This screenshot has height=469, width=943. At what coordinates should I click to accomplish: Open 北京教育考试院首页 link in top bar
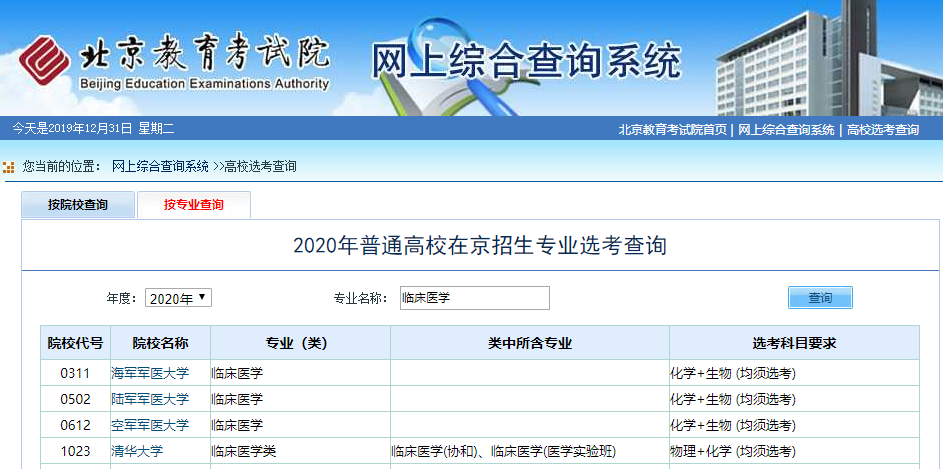tap(672, 129)
